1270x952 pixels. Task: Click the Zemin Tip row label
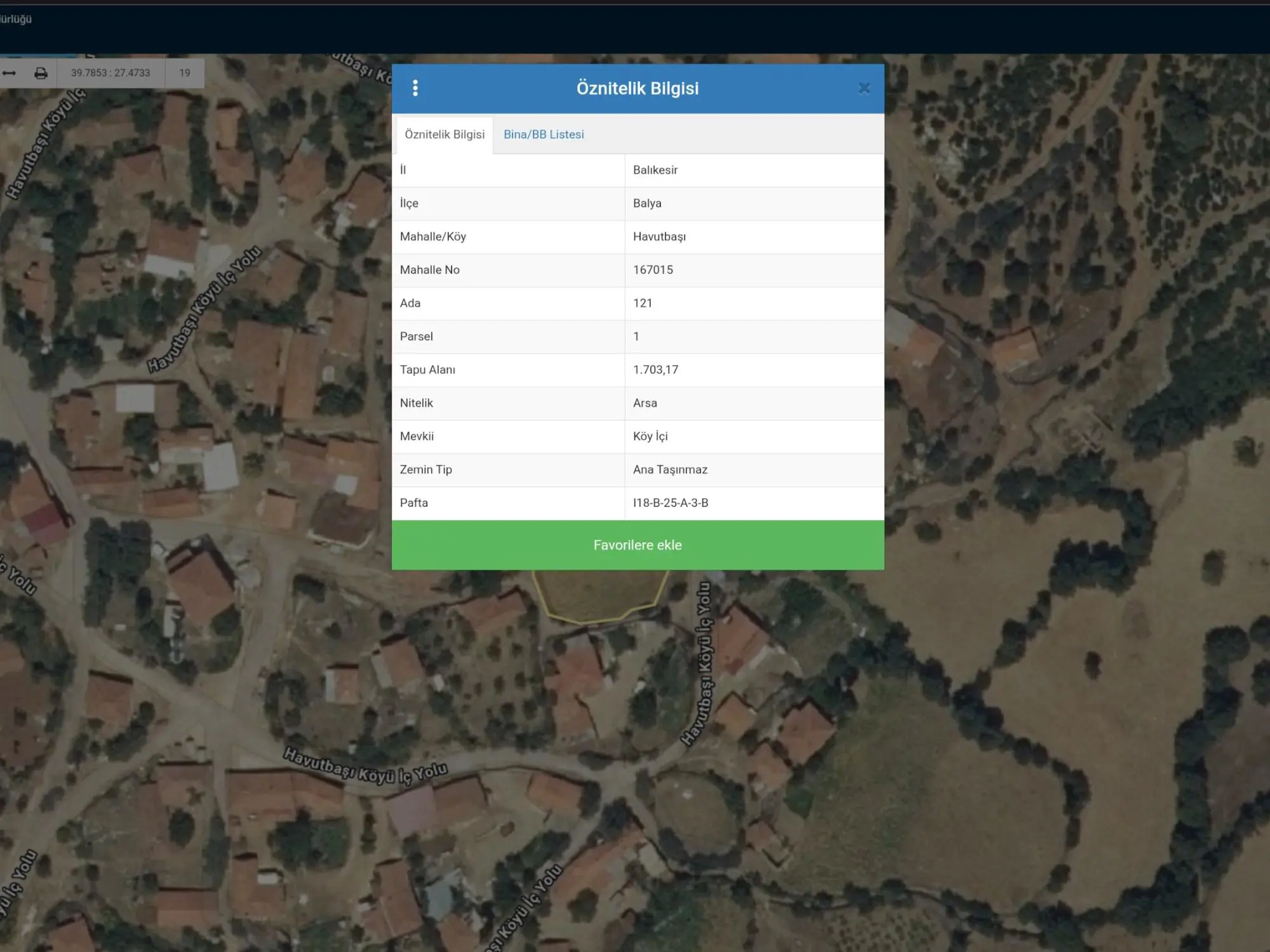[426, 470]
